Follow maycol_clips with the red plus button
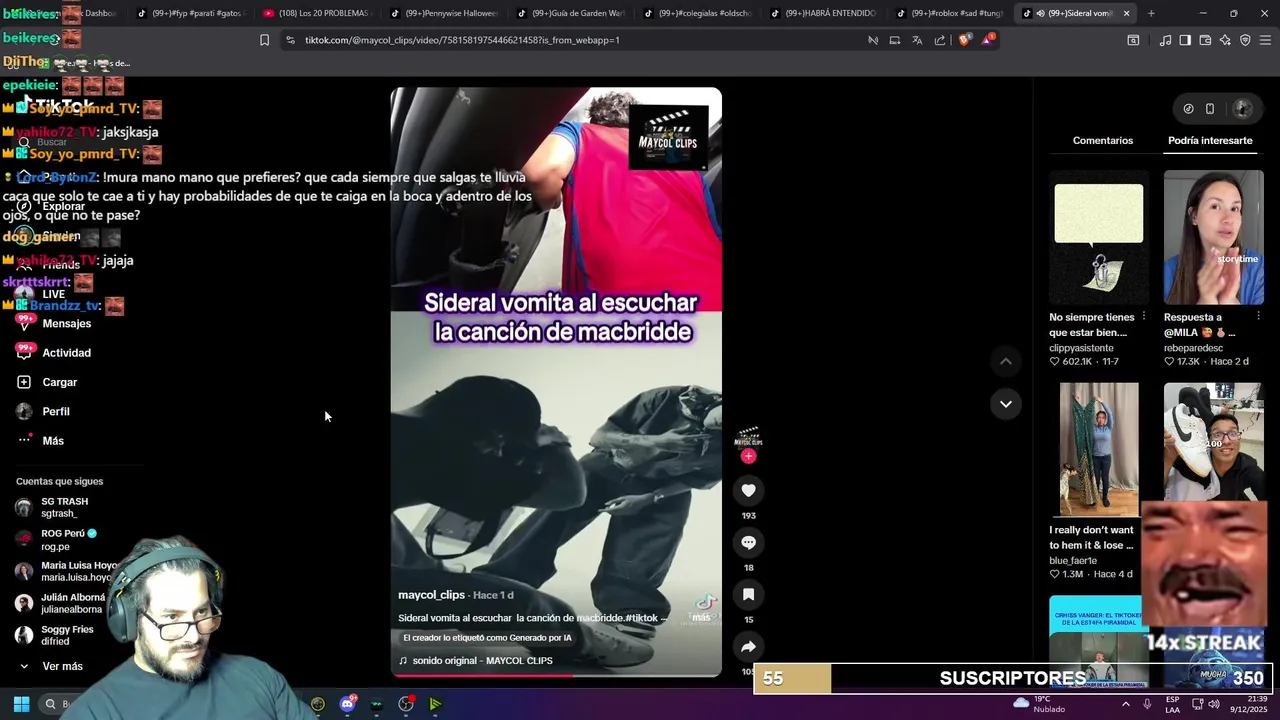The image size is (1280, 720). (748, 456)
